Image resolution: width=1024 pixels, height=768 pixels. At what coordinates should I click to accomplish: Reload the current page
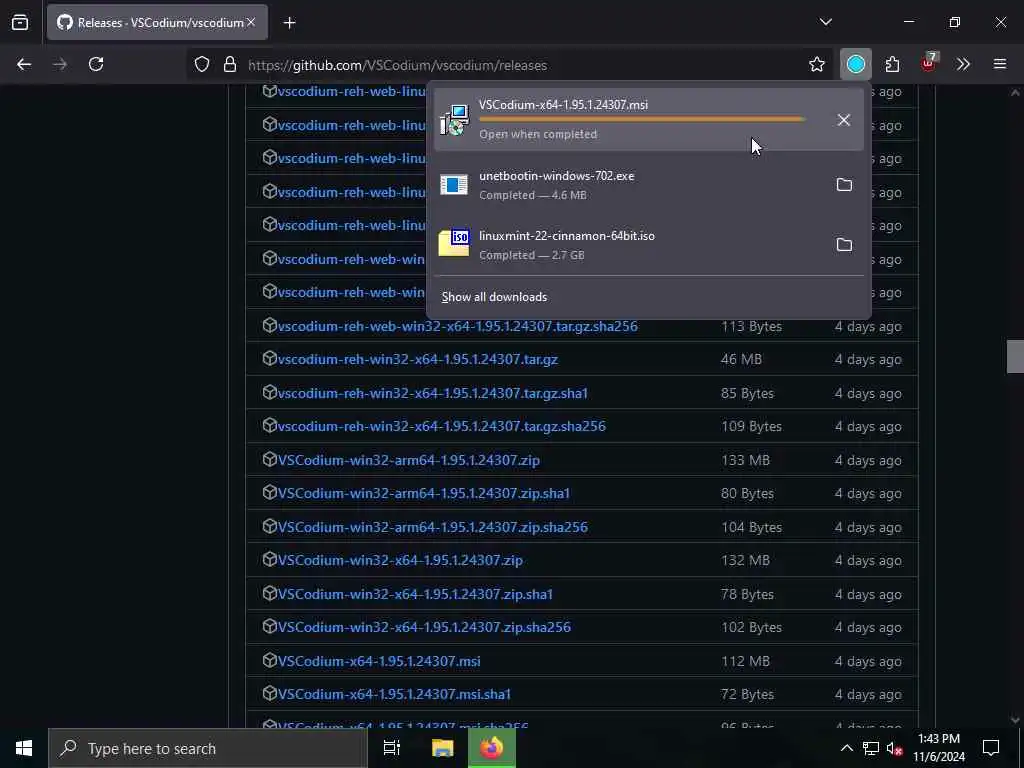click(x=96, y=64)
